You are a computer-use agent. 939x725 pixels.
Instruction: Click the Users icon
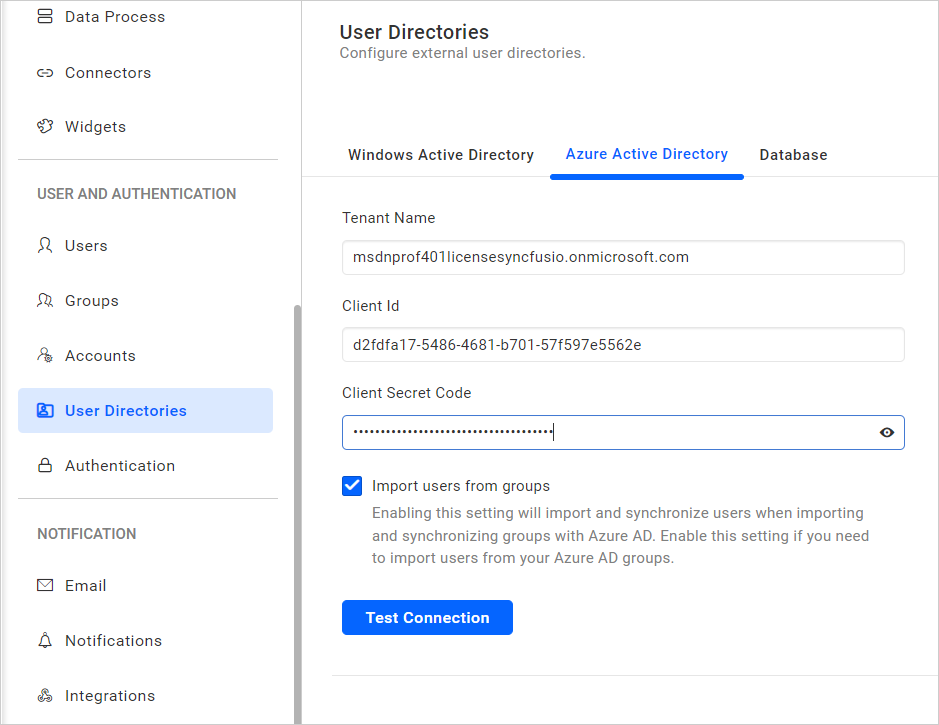click(x=45, y=245)
